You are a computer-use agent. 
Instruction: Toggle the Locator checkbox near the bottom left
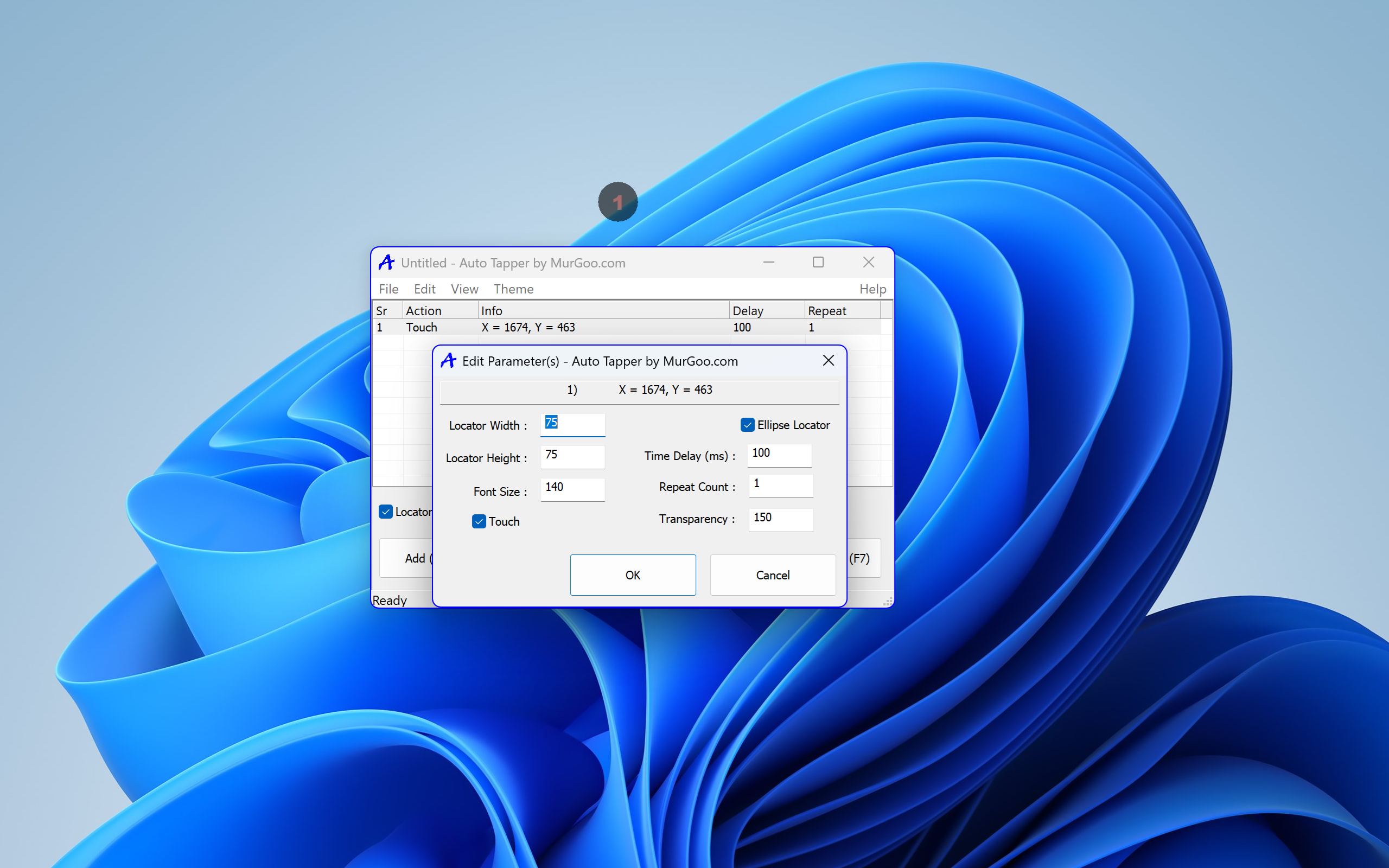[x=386, y=512]
